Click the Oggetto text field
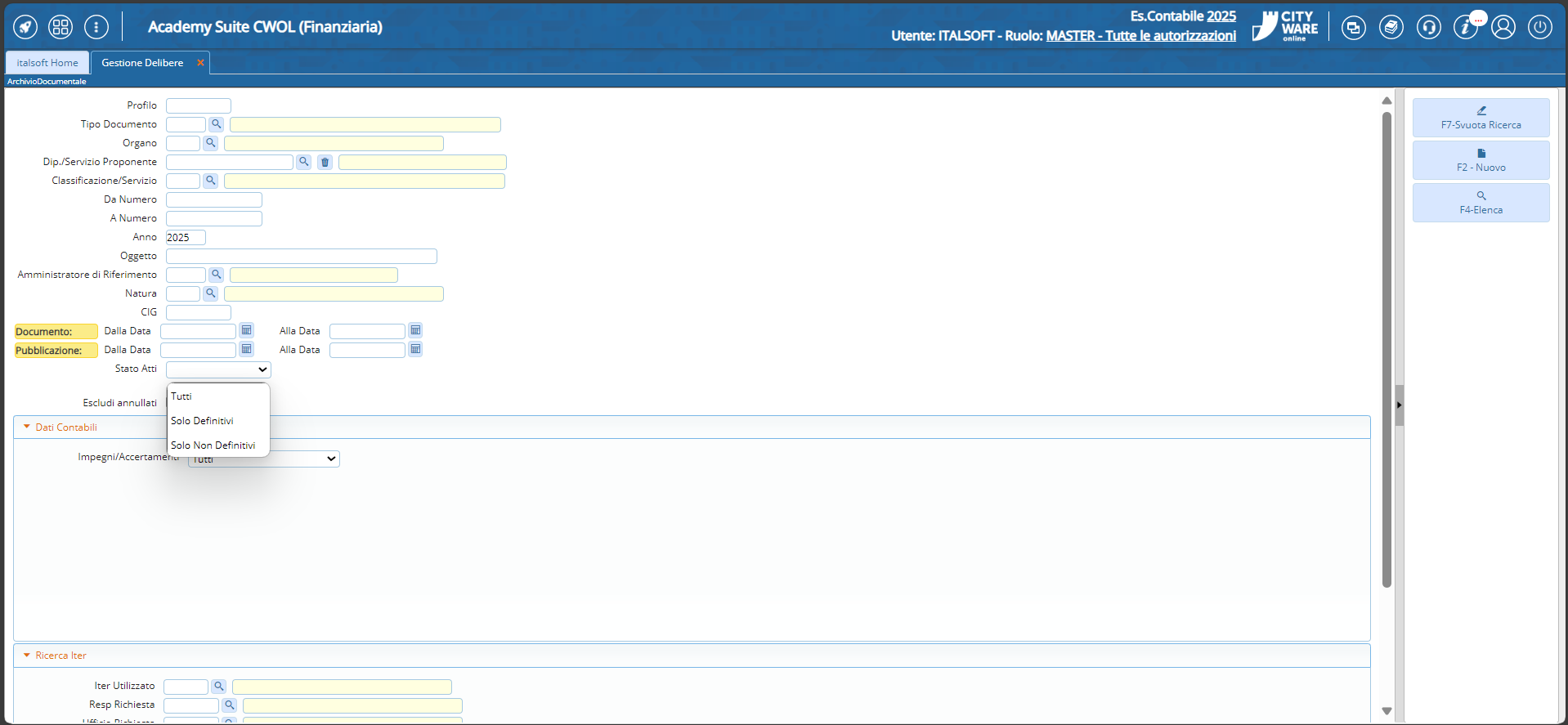Image resolution: width=1568 pixels, height=725 pixels. [x=301, y=257]
